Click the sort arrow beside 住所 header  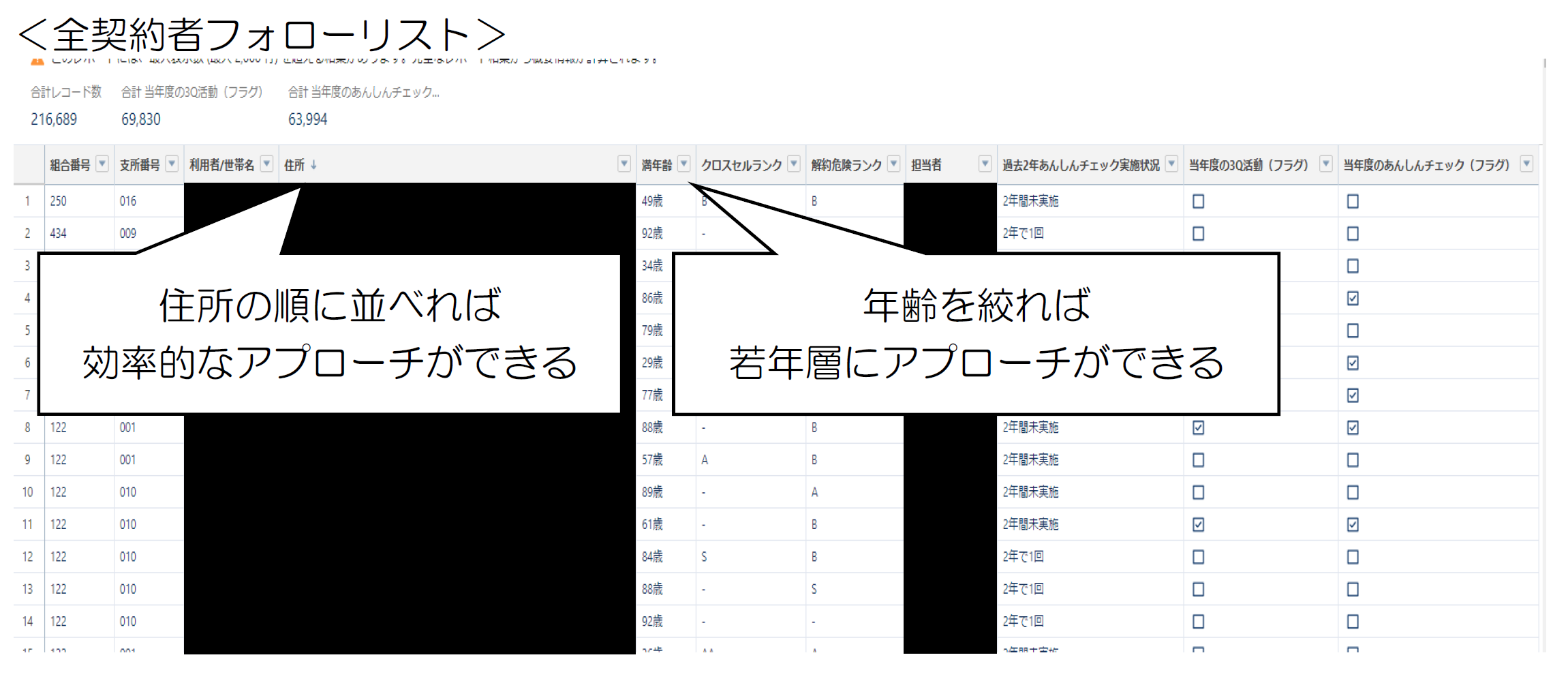(313, 165)
